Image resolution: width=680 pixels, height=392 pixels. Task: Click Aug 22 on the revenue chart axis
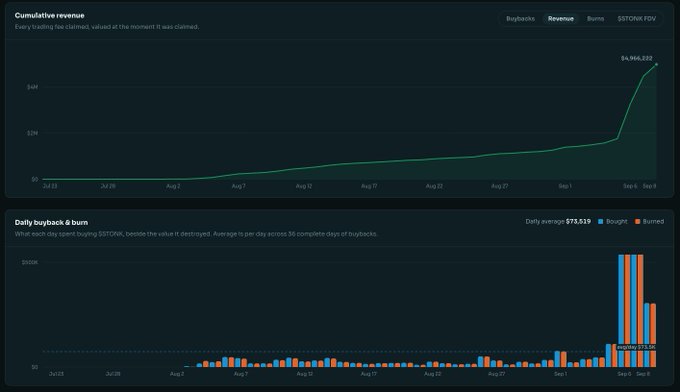click(x=434, y=186)
